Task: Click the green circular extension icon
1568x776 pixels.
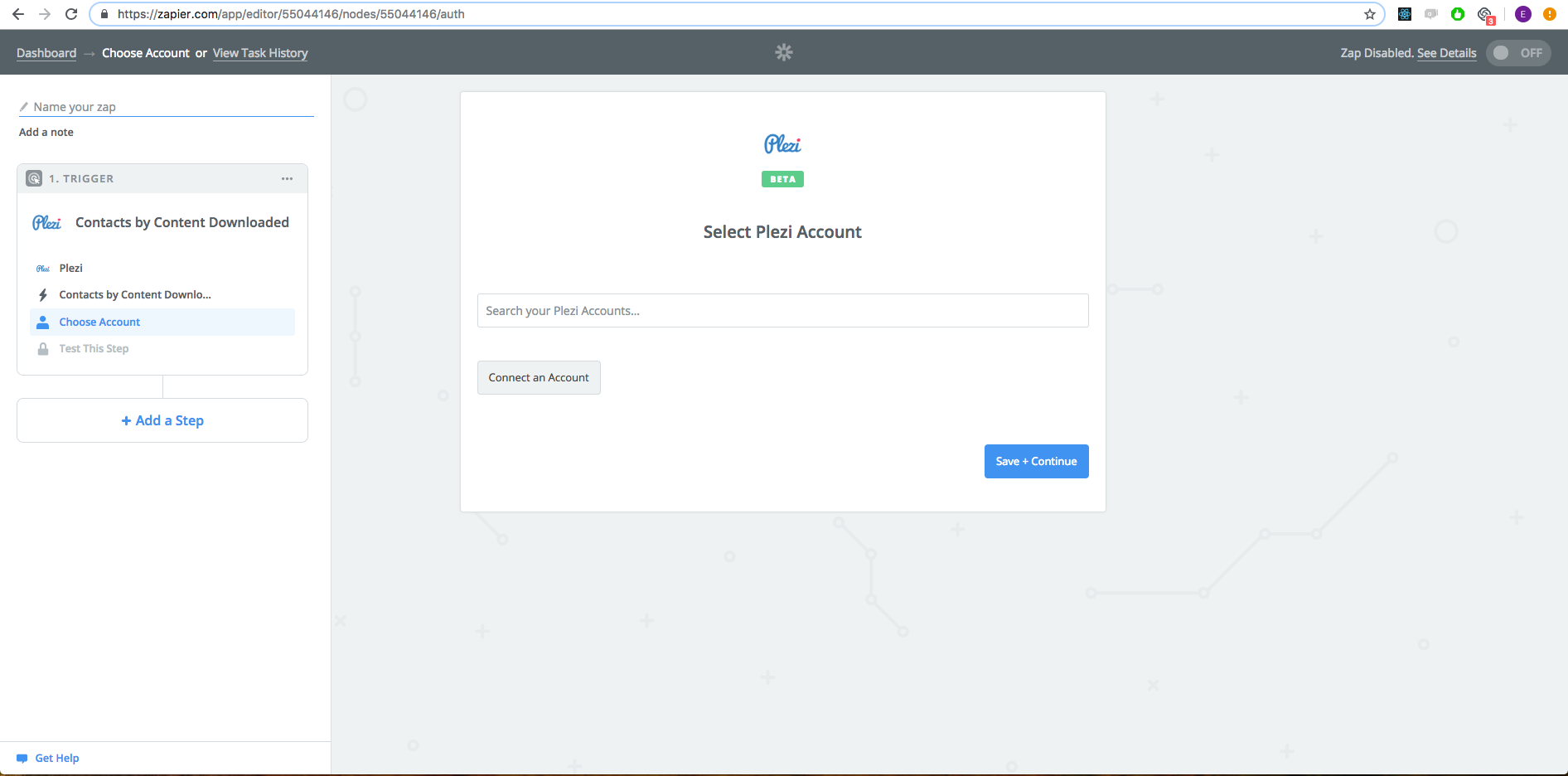Action: (1458, 14)
